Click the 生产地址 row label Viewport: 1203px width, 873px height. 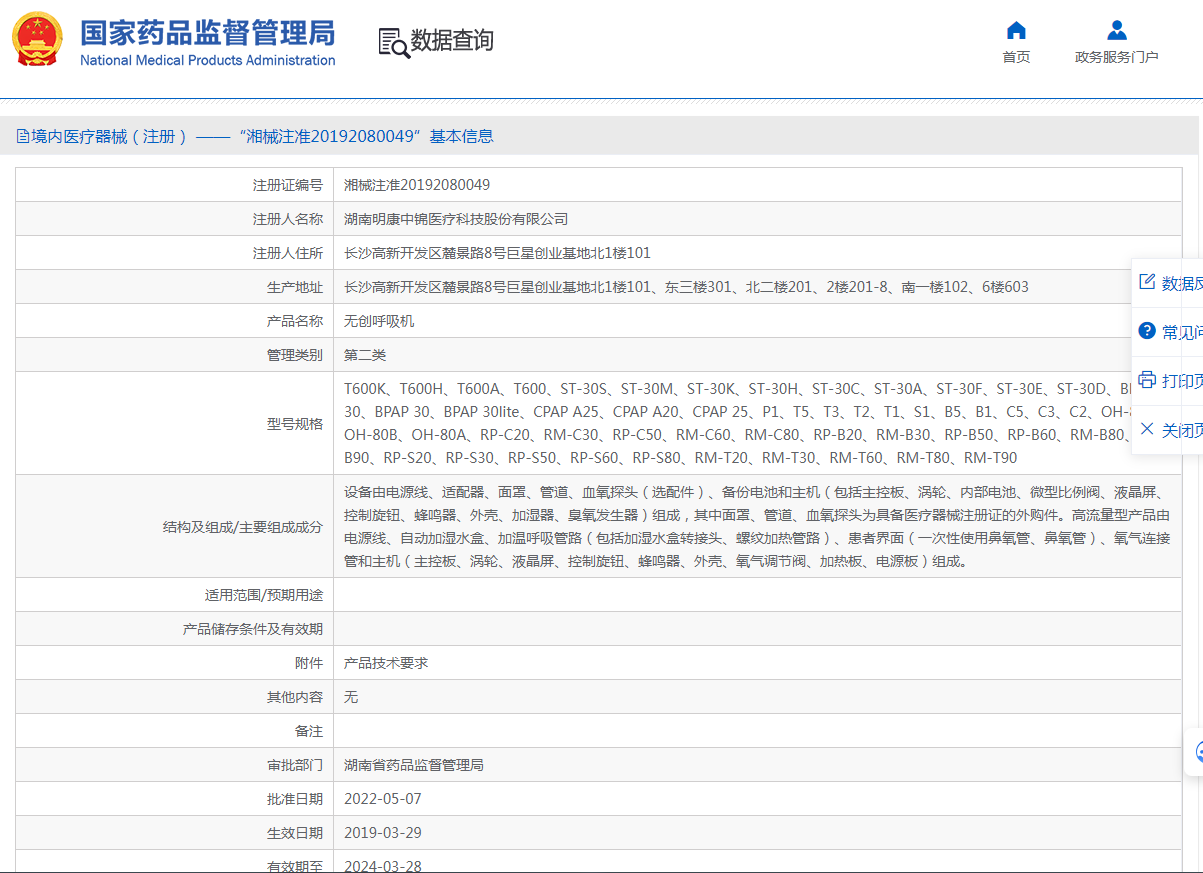pos(295,287)
